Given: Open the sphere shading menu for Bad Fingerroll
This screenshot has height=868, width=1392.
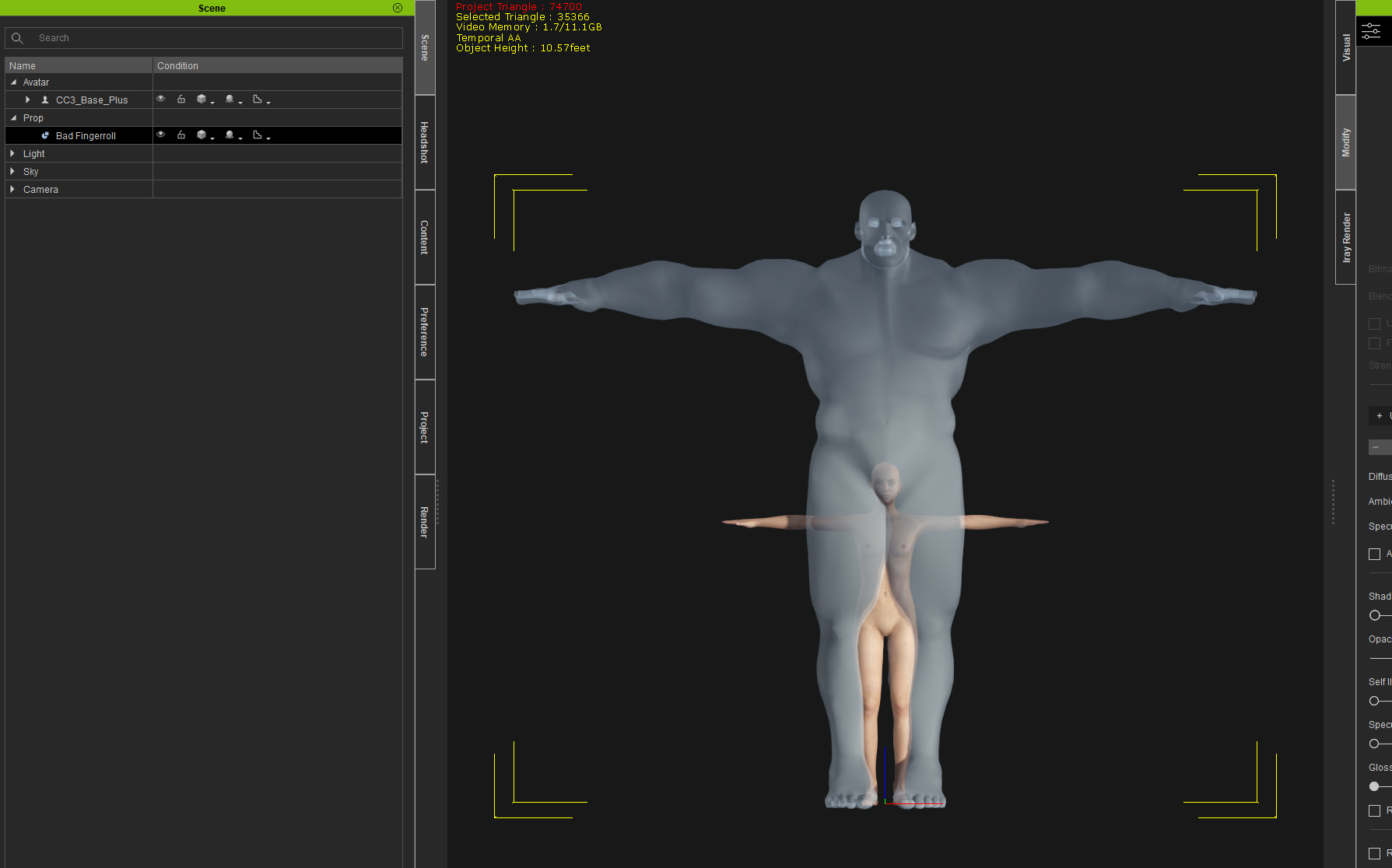Looking at the screenshot, I should pos(233,135).
